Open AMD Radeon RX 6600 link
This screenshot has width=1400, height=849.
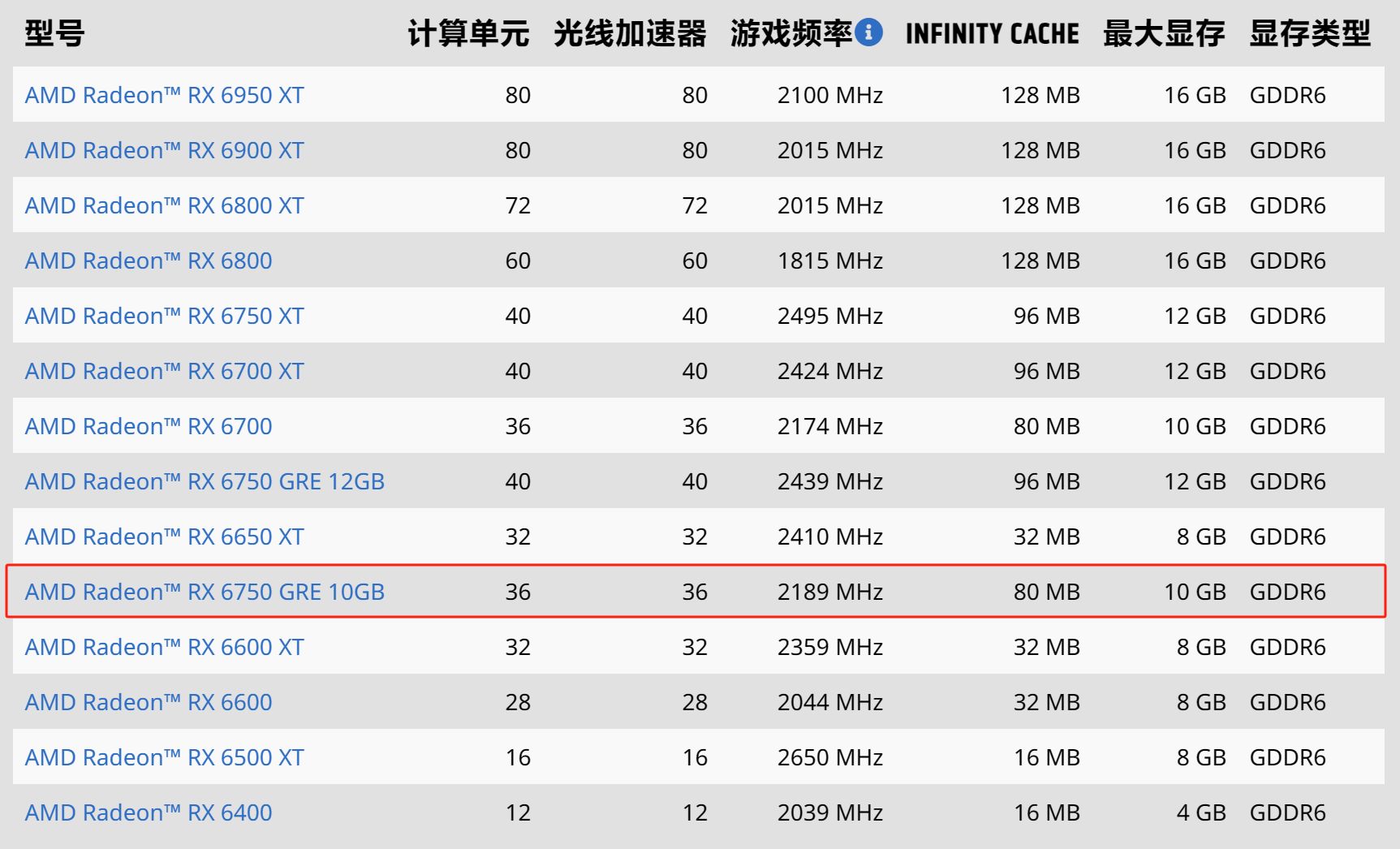pos(149,702)
